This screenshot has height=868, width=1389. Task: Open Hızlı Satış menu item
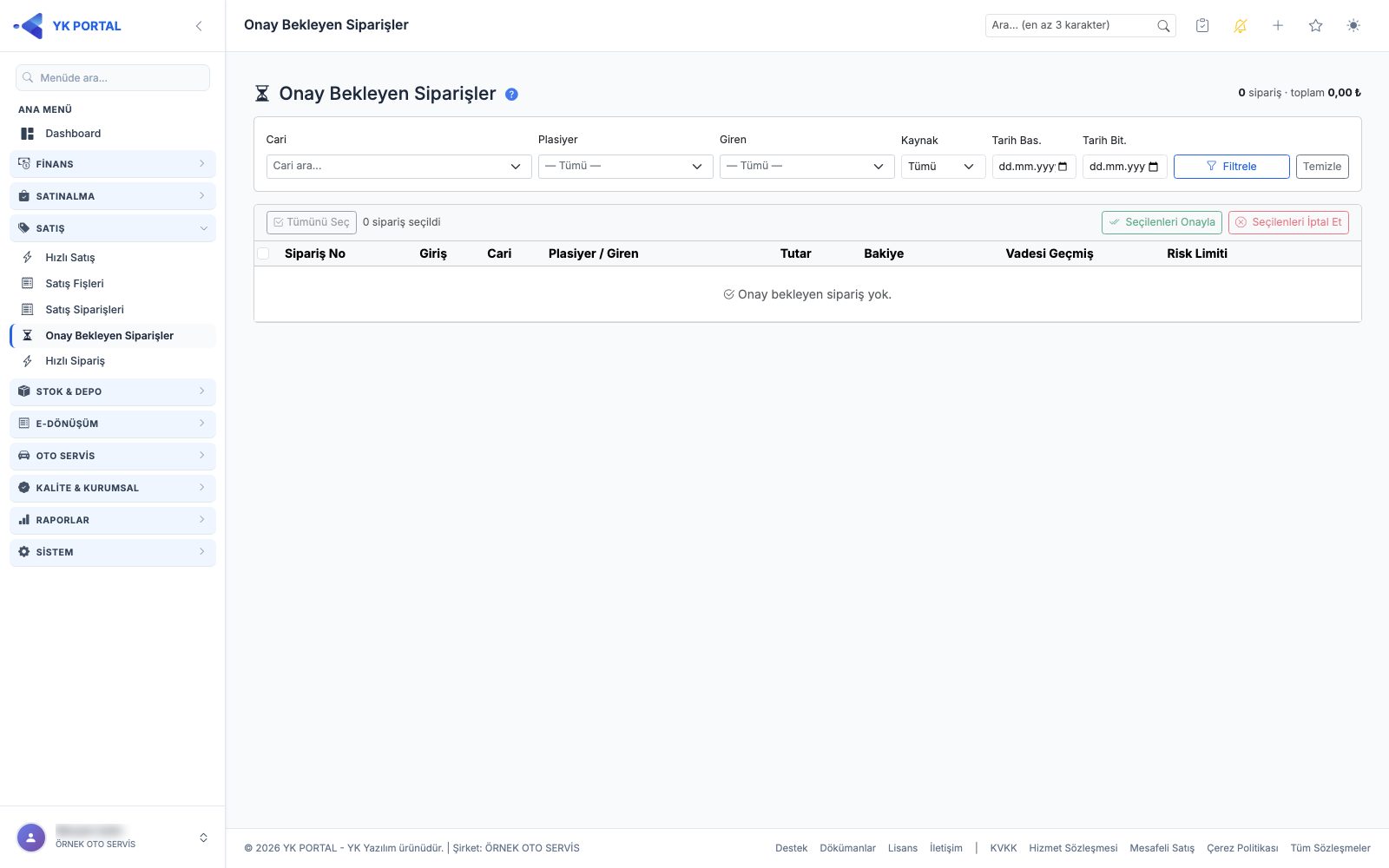[x=113, y=258]
